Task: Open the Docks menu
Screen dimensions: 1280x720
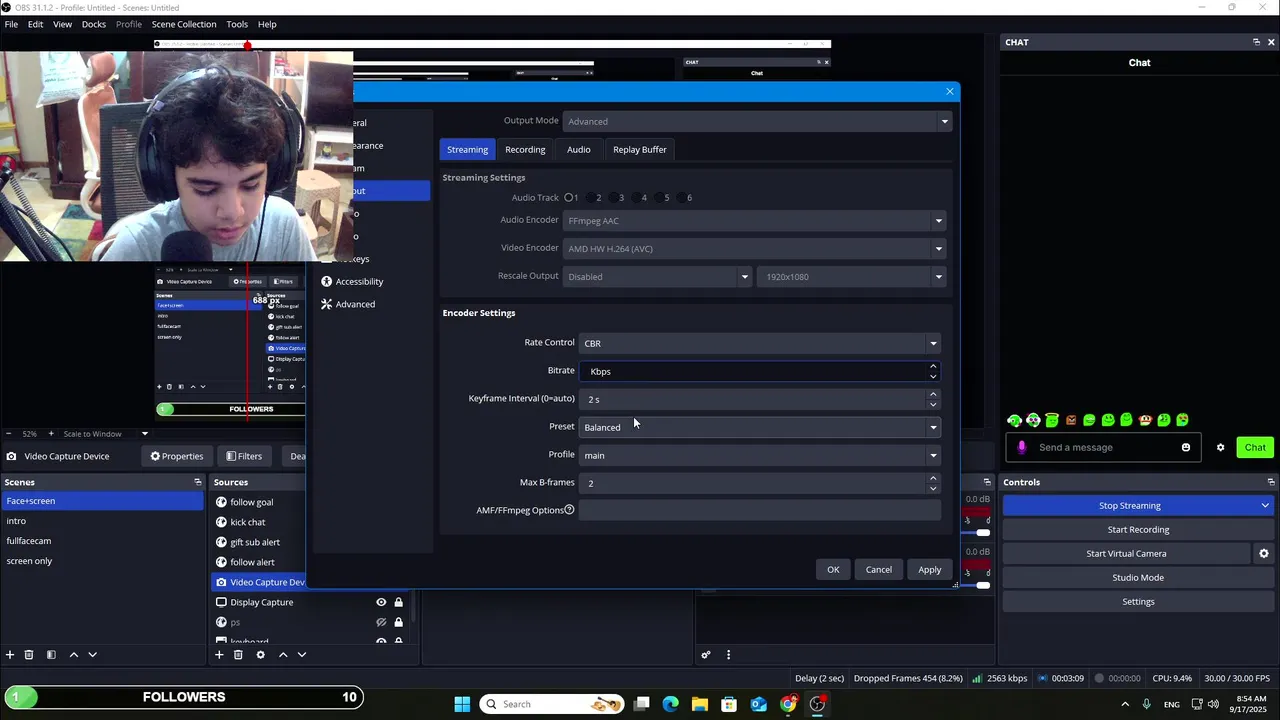Action: click(x=94, y=24)
